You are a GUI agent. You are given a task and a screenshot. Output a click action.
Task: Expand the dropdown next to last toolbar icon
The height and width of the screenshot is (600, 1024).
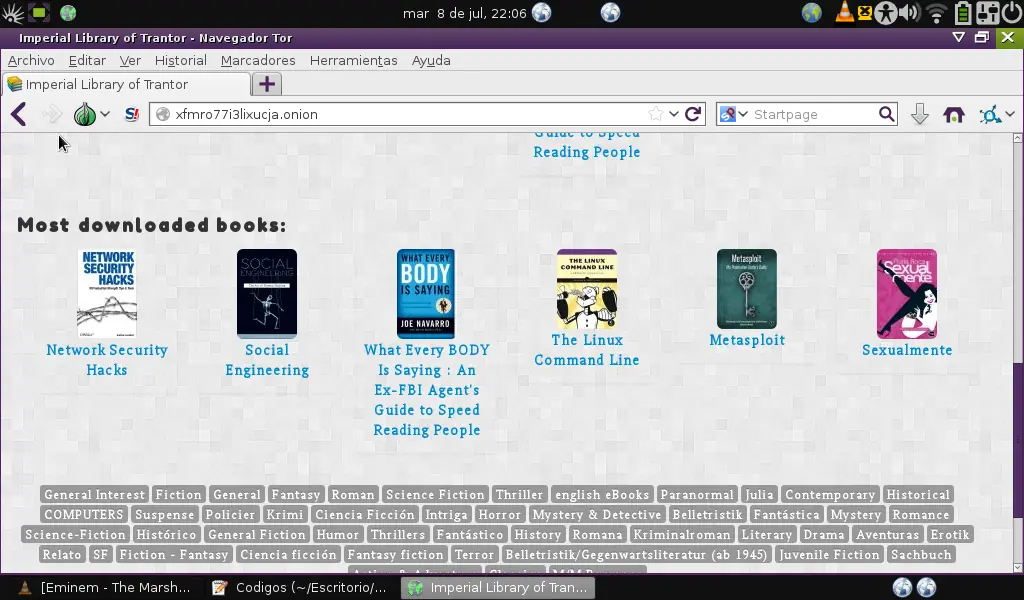(x=1010, y=114)
